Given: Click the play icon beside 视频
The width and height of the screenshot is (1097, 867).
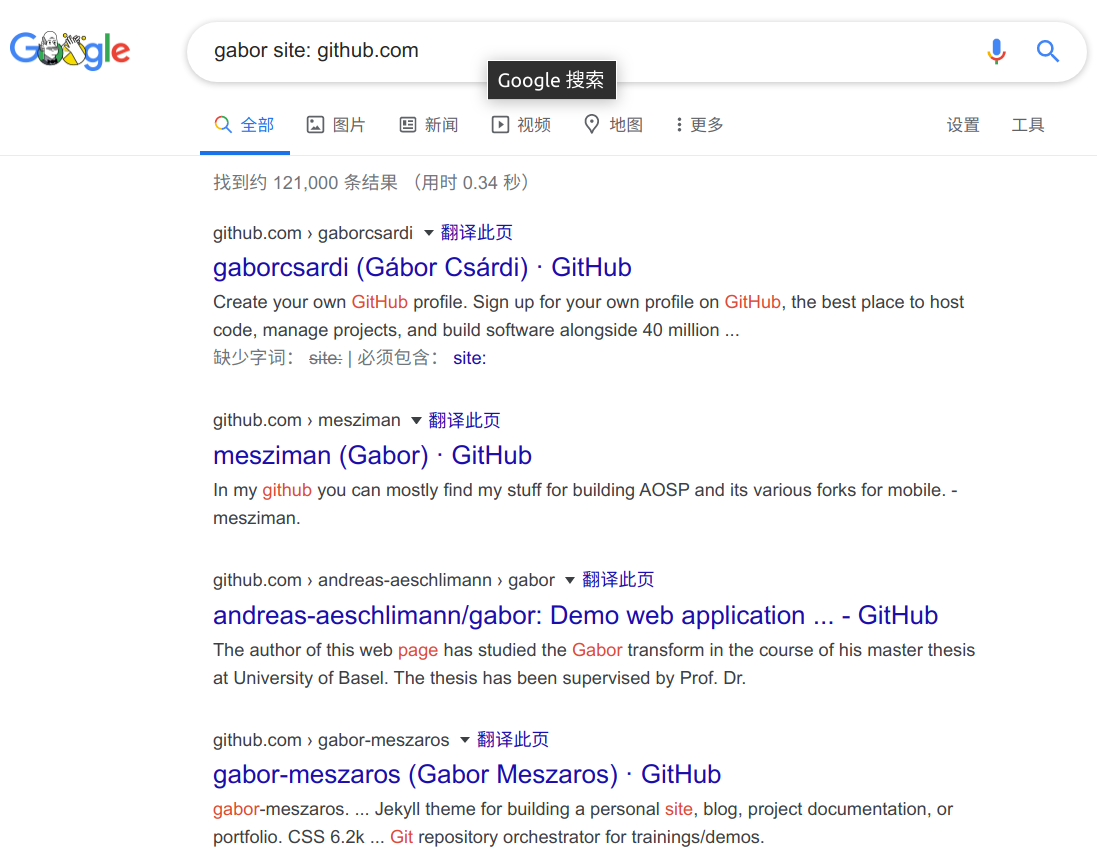Looking at the screenshot, I should click(x=500, y=125).
